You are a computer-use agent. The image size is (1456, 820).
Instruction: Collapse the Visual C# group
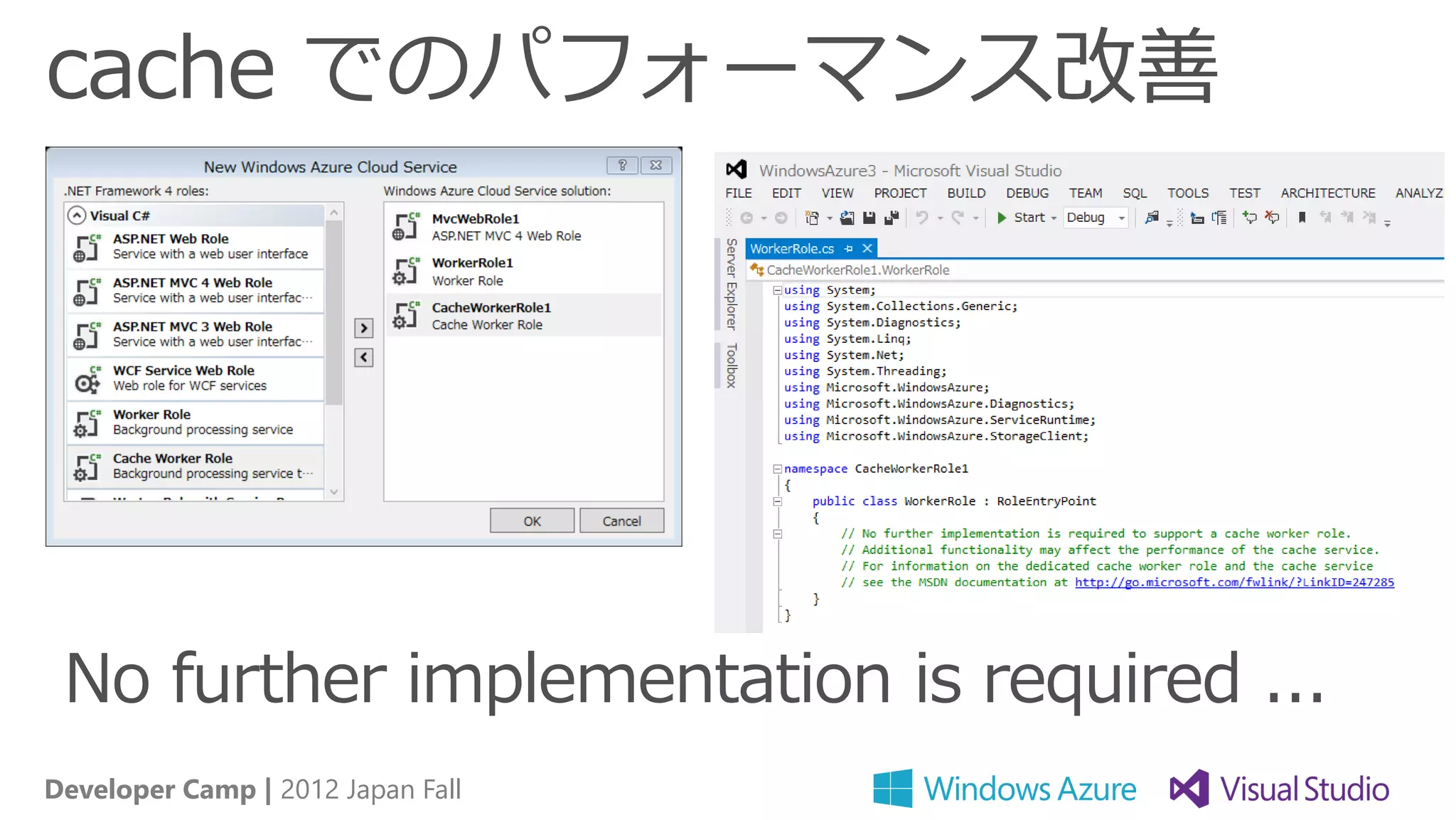(x=77, y=215)
